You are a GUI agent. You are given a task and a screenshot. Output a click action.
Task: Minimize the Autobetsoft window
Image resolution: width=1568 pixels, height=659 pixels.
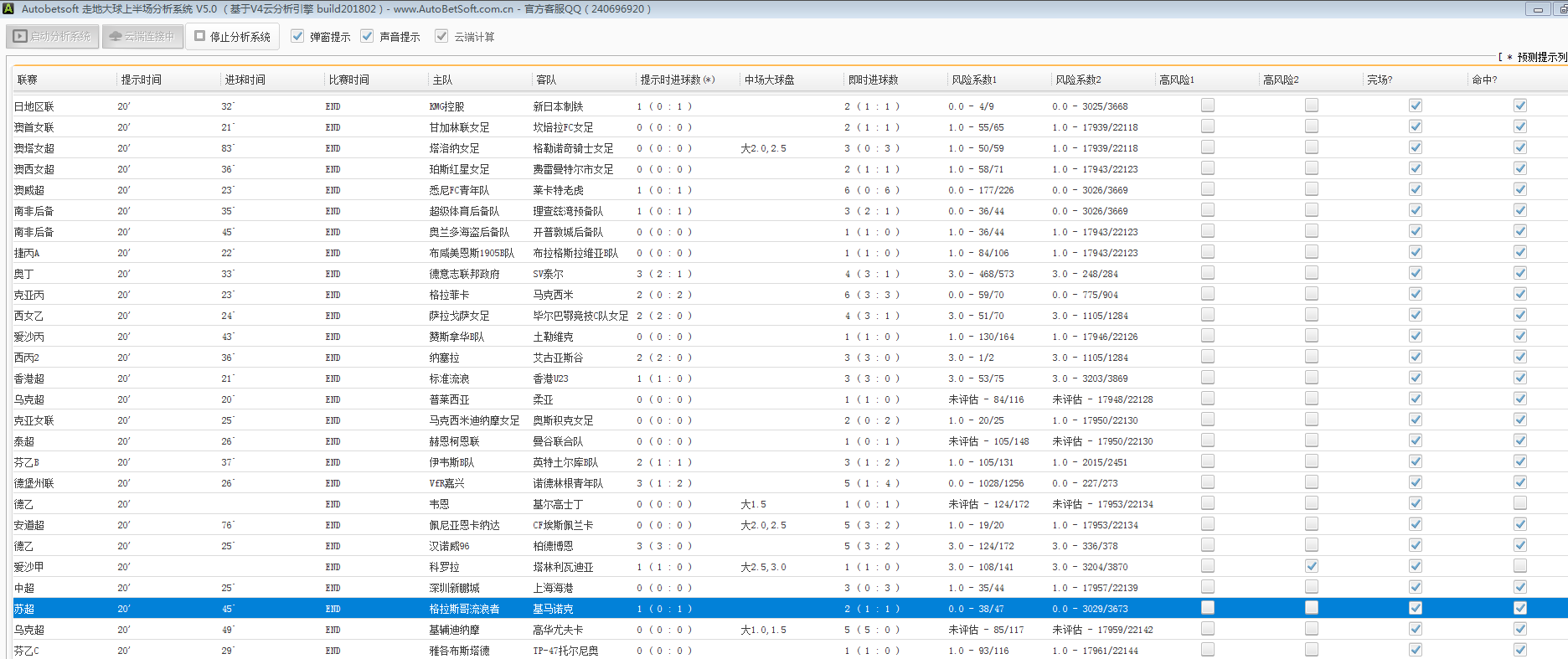(1538, 9)
